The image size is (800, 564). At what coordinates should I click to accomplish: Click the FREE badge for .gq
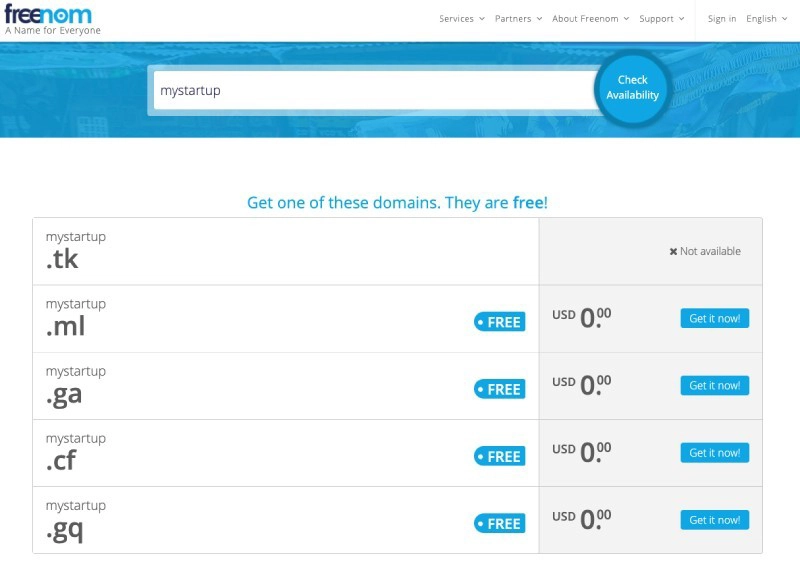(x=499, y=524)
